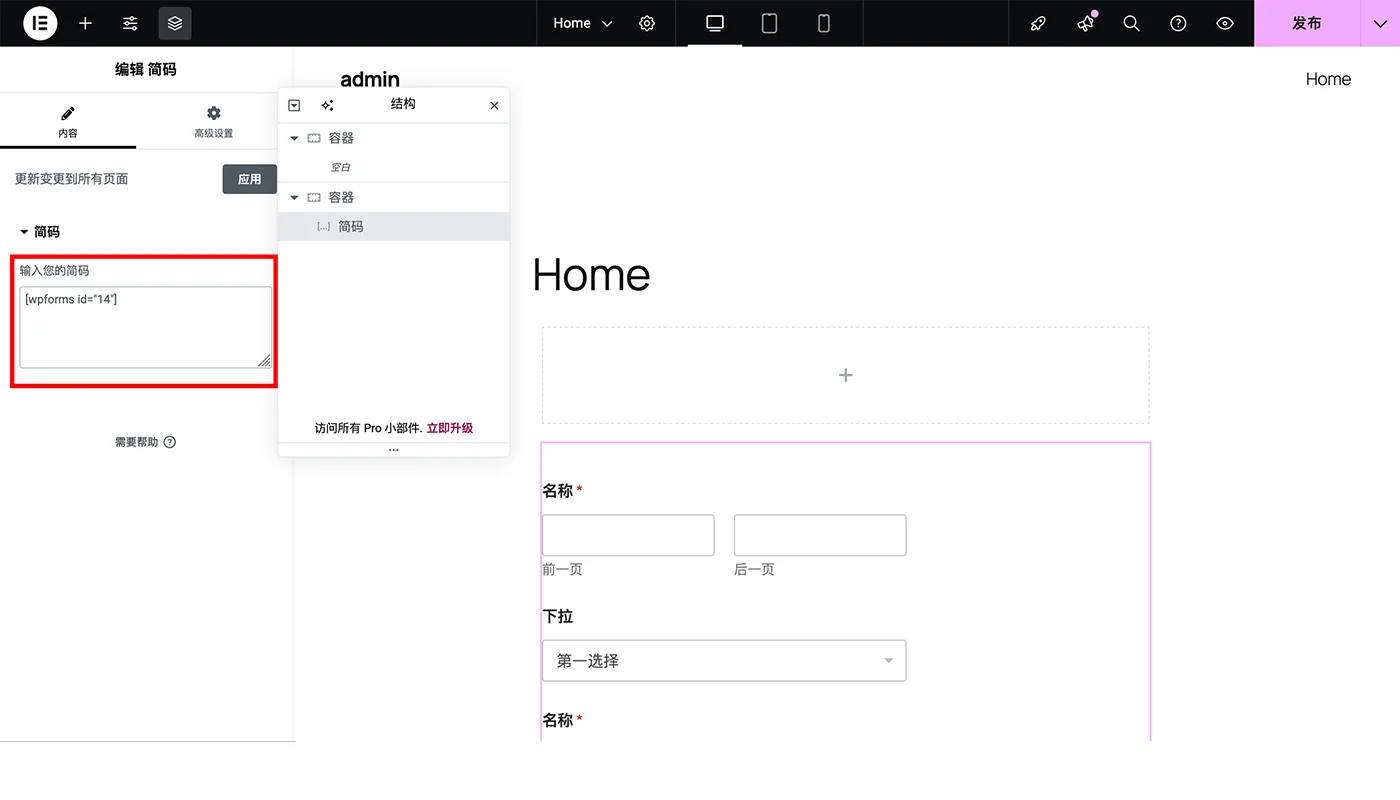
Task: Switch to mobile preview mode
Action: (822, 22)
